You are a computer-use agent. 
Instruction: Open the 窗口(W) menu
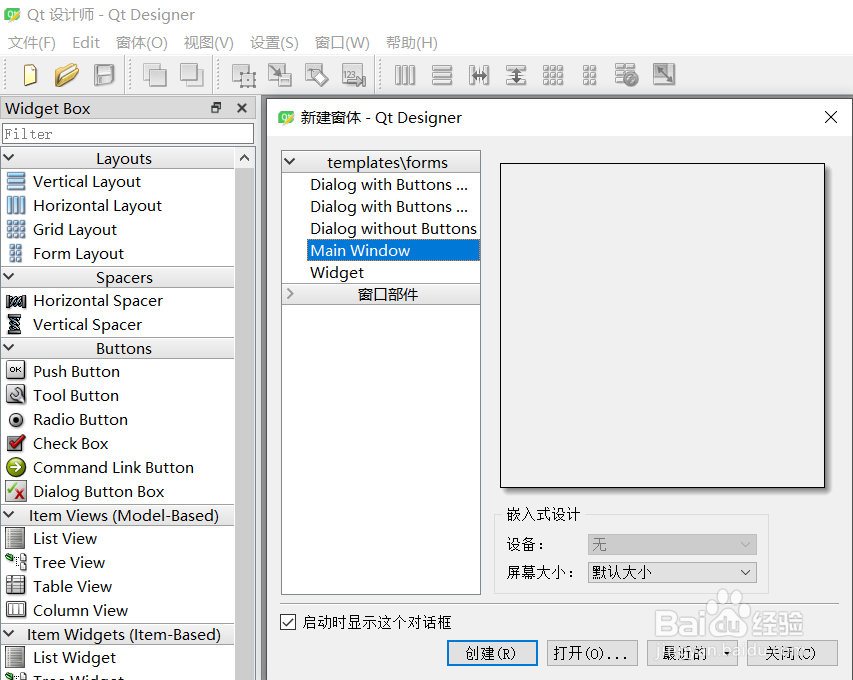(342, 42)
